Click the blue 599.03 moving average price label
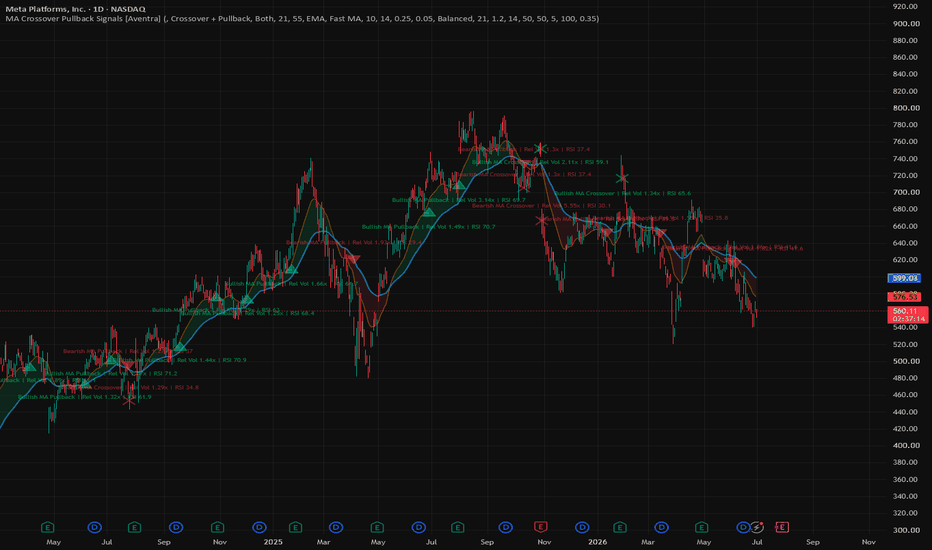932x550 pixels. pyautogui.click(x=903, y=278)
